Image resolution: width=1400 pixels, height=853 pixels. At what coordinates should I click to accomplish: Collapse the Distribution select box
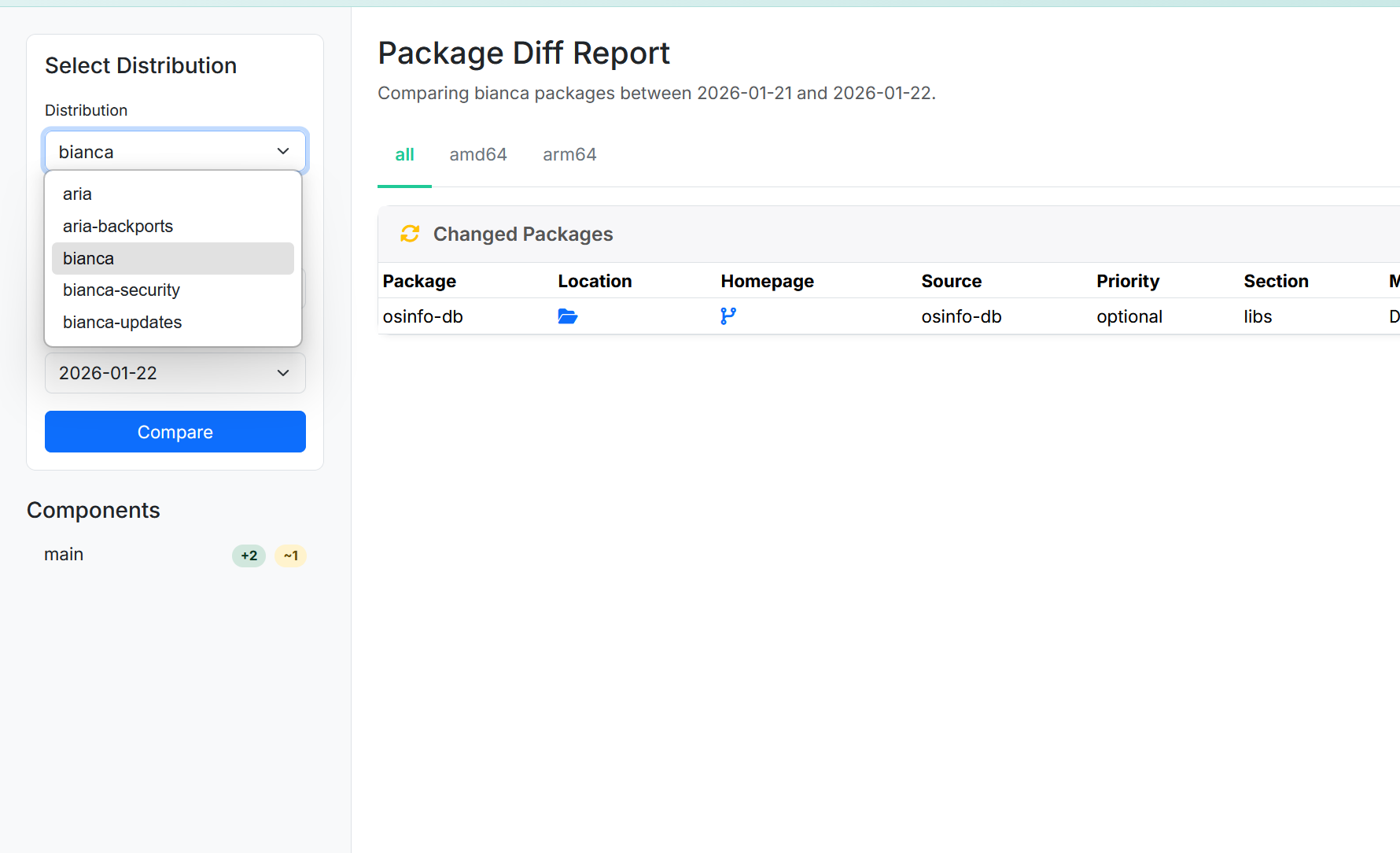pyautogui.click(x=175, y=151)
